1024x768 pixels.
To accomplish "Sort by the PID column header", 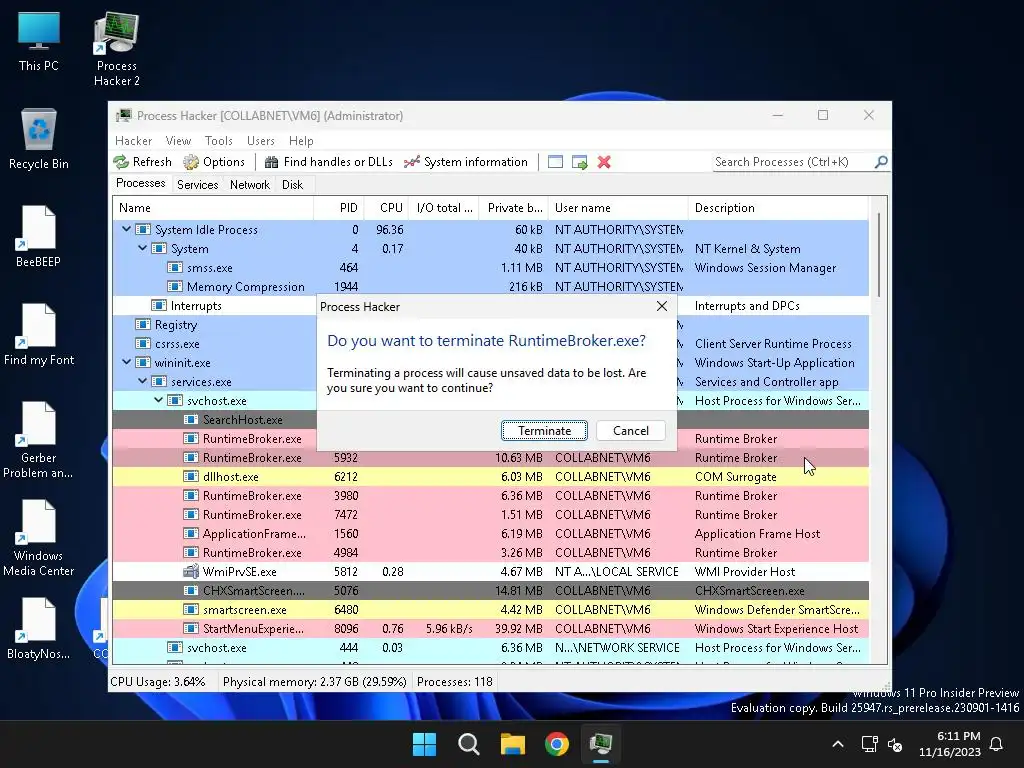I will pos(339,208).
